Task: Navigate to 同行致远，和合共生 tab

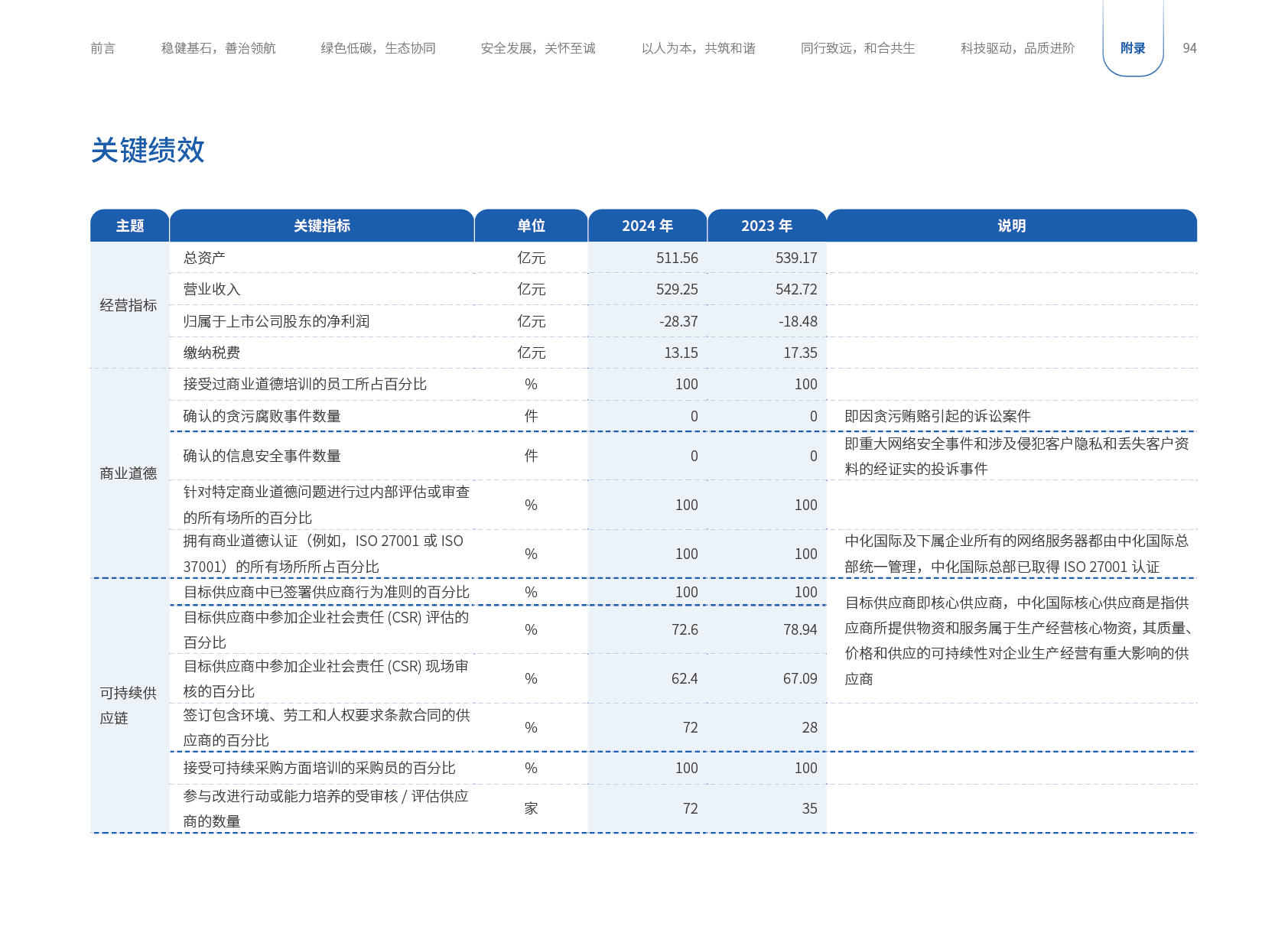Action: tap(857, 48)
